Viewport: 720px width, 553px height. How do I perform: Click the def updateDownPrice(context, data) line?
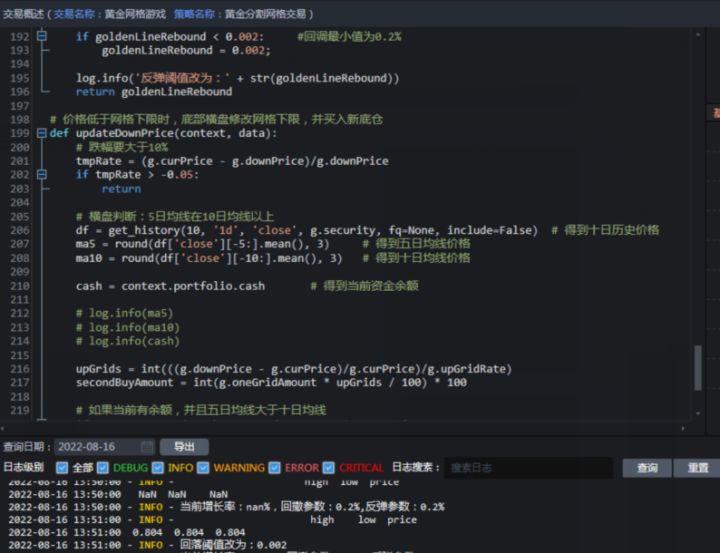pyautogui.click(x=163, y=133)
